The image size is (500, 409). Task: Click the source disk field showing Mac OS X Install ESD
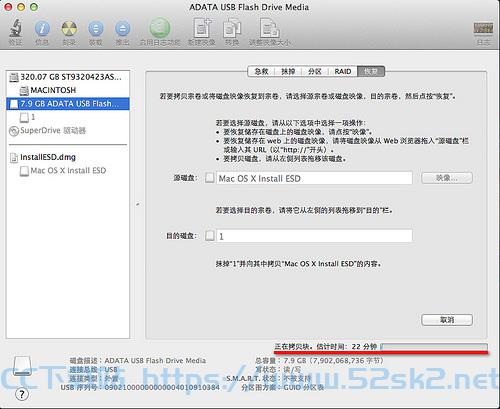314,178
